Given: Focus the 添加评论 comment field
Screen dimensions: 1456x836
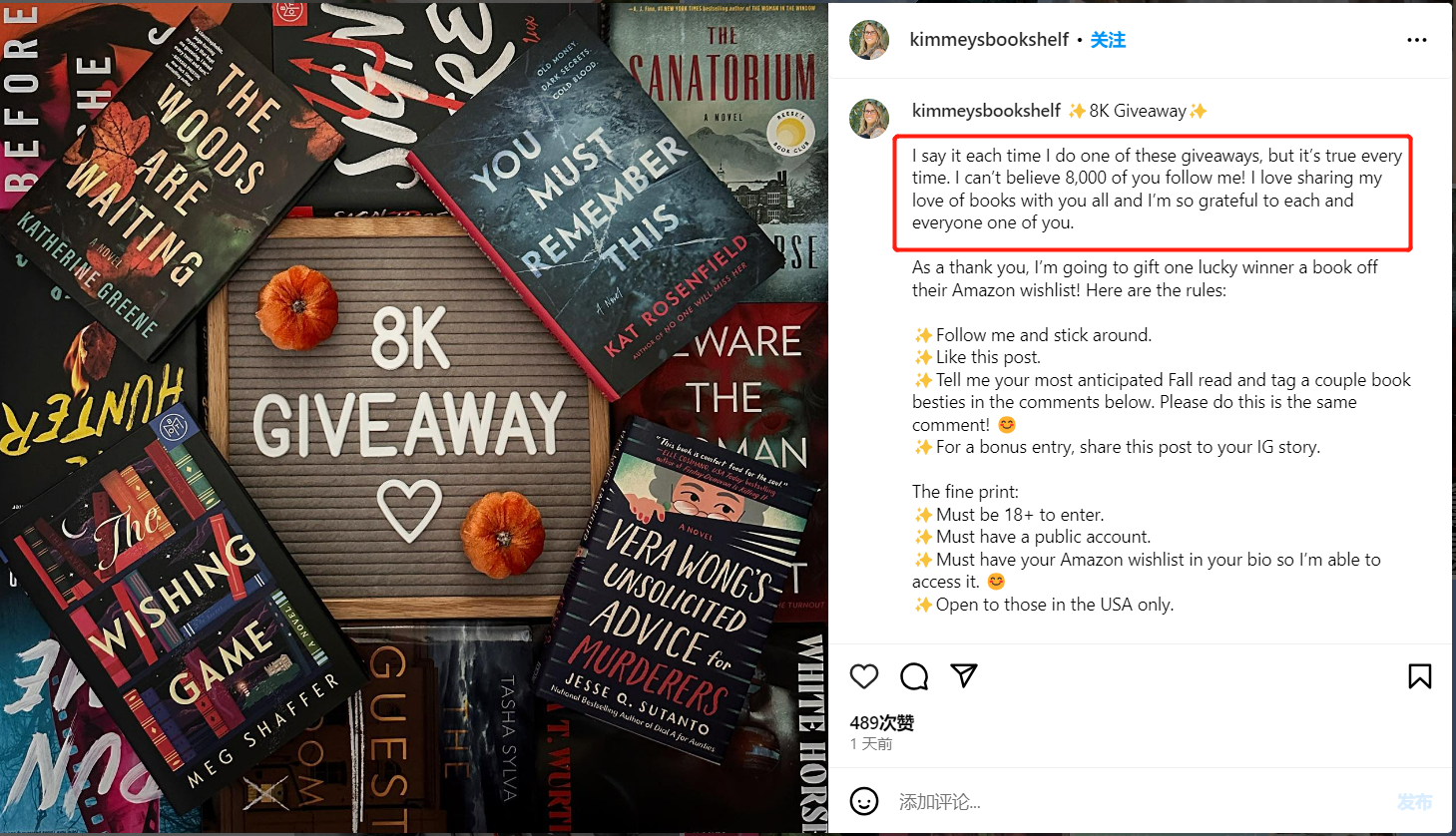Looking at the screenshot, I should [x=1138, y=802].
